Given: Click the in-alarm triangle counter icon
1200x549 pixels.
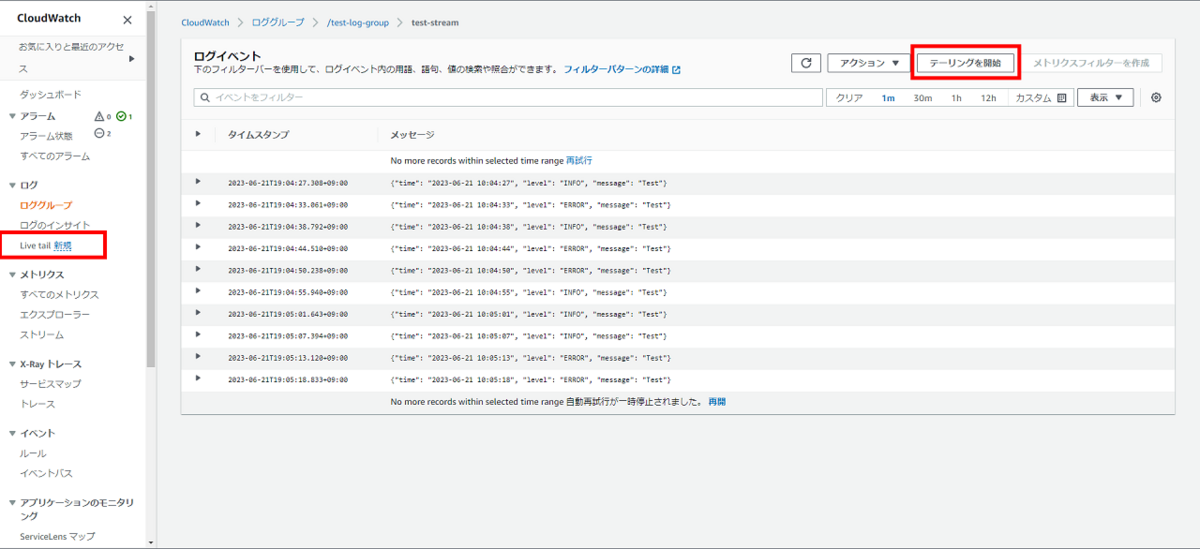Looking at the screenshot, I should pos(99,116).
